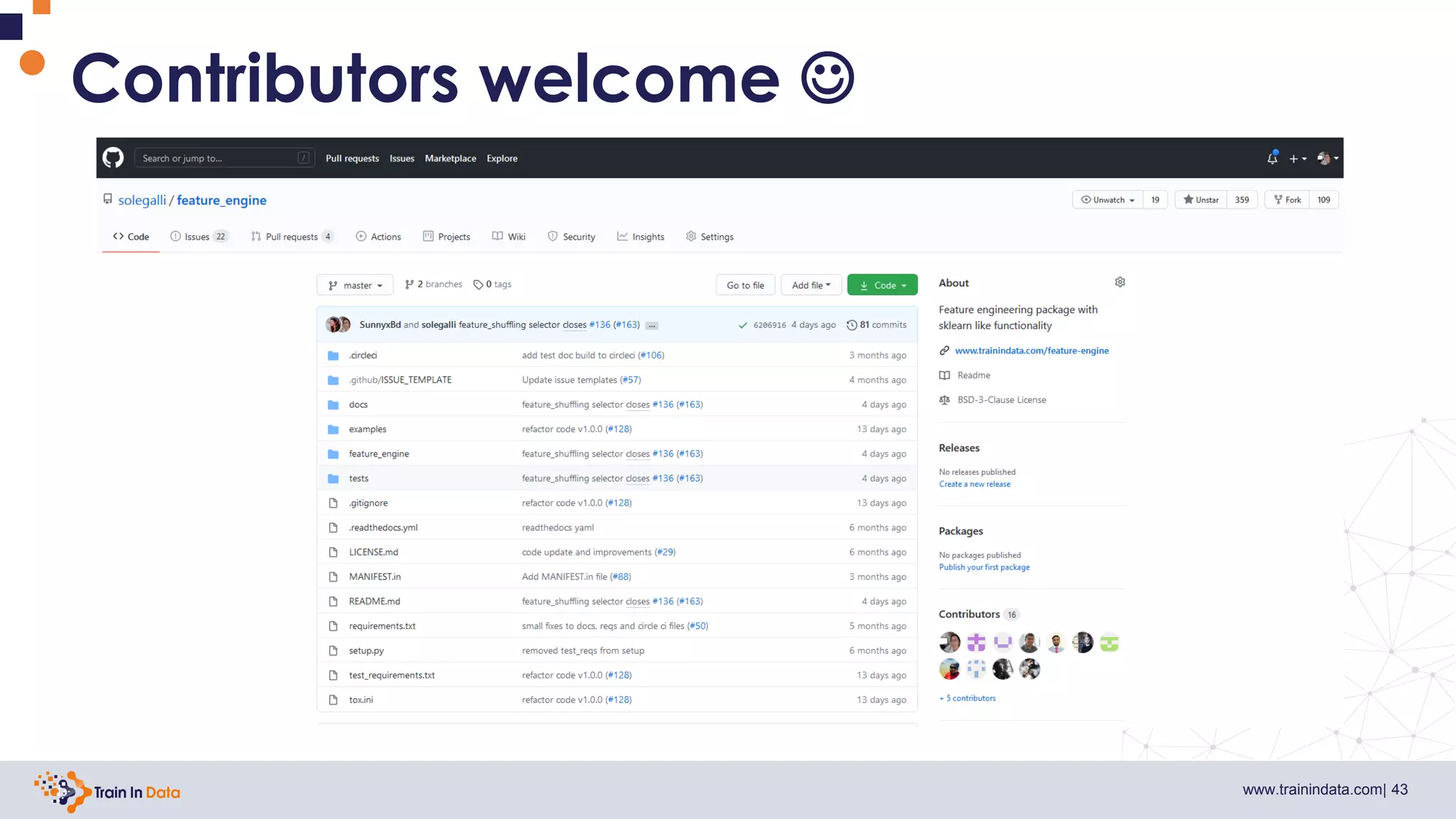Click the 359 stargazers count
1456x819 pixels.
click(x=1242, y=200)
